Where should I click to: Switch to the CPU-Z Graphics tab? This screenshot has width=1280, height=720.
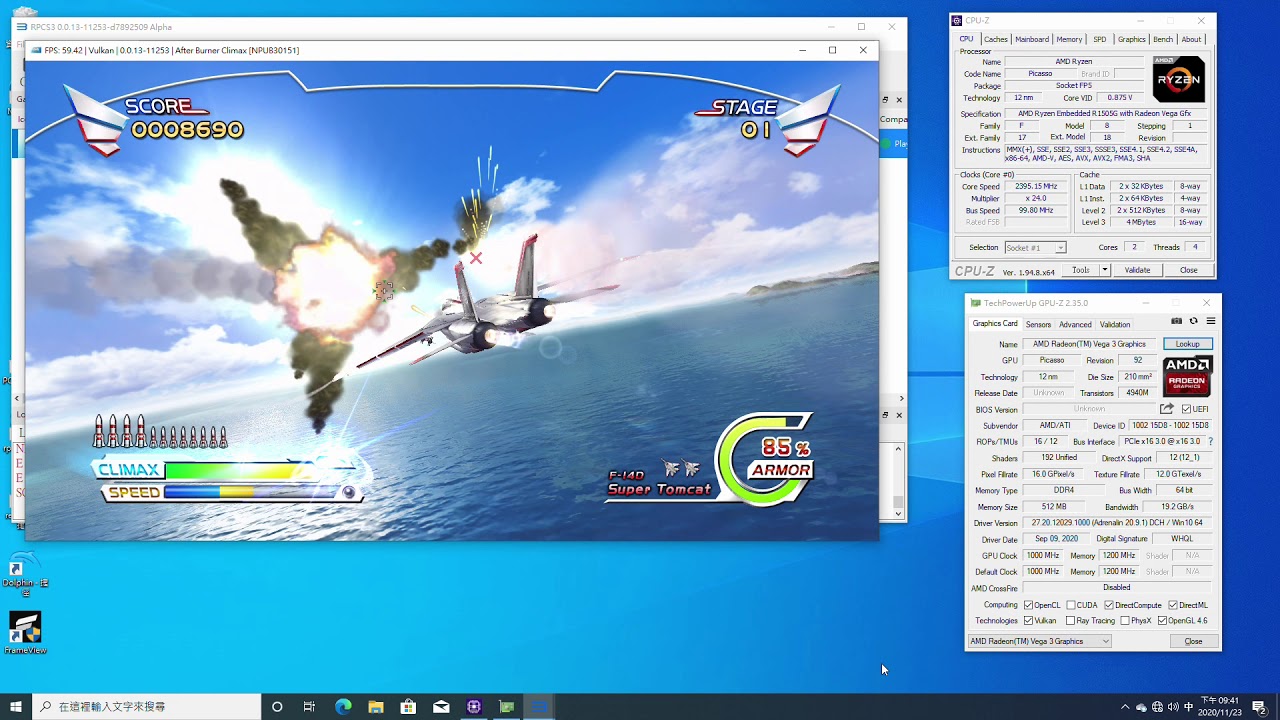(1131, 39)
